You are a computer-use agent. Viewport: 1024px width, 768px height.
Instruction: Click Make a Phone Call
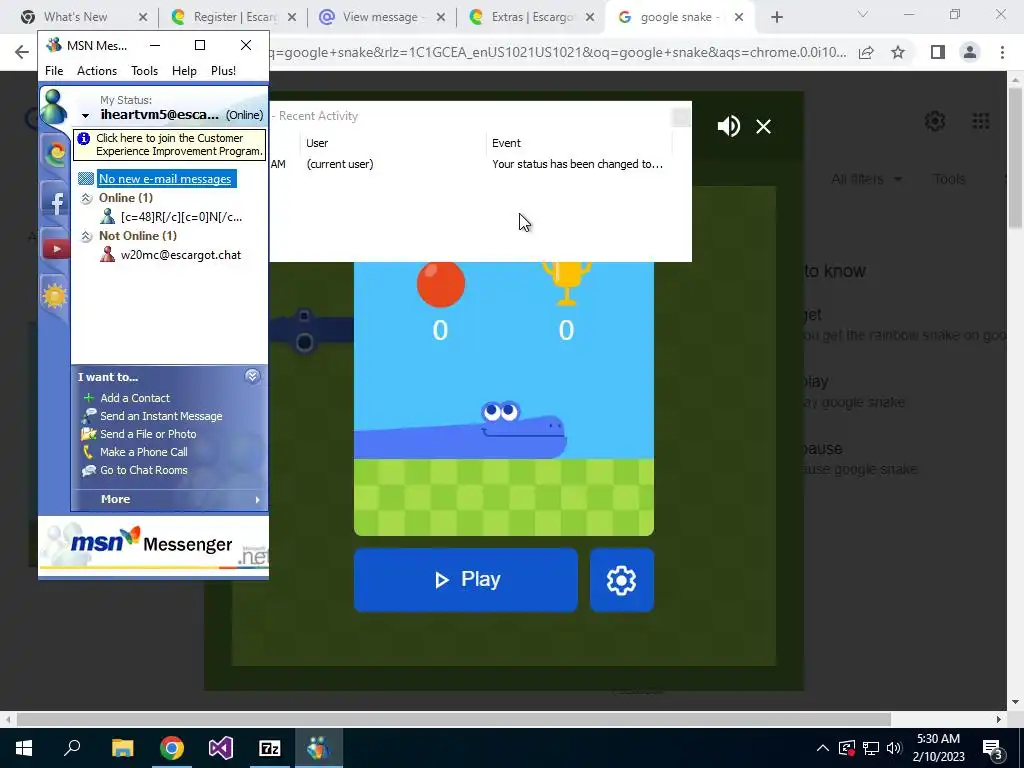click(144, 452)
